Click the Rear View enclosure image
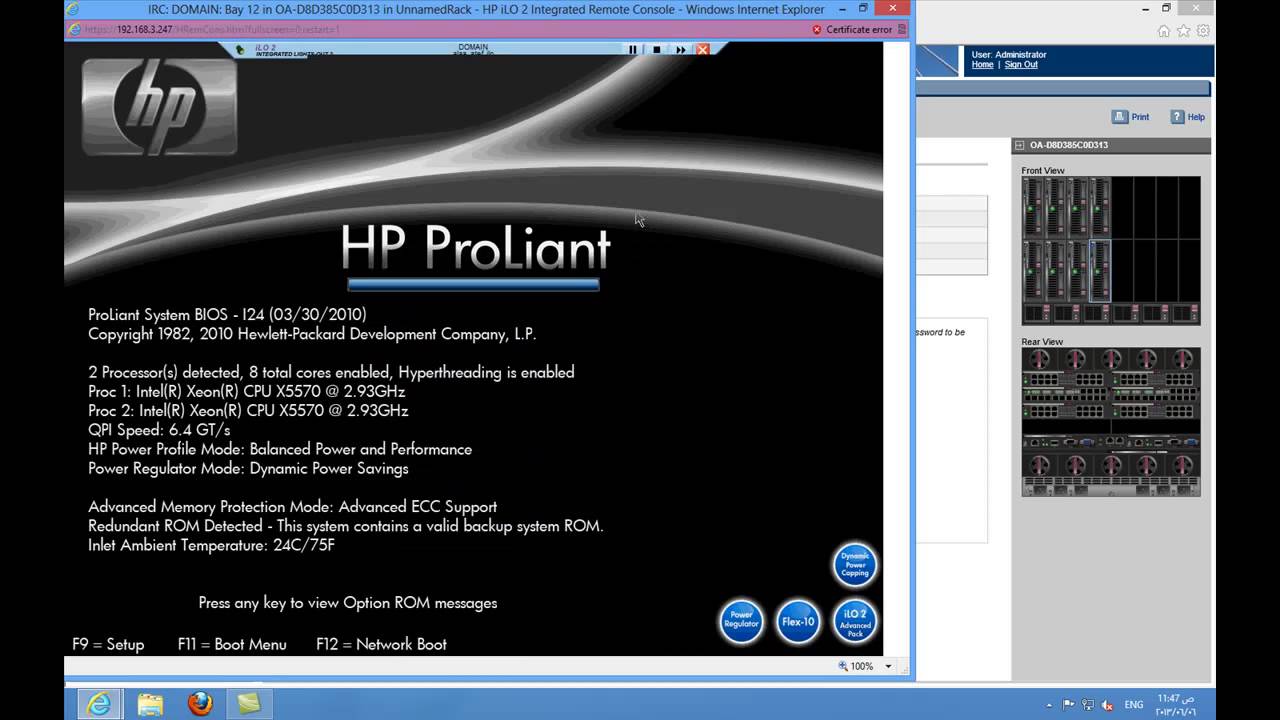This screenshot has height=720, width=1280. pos(1111,422)
